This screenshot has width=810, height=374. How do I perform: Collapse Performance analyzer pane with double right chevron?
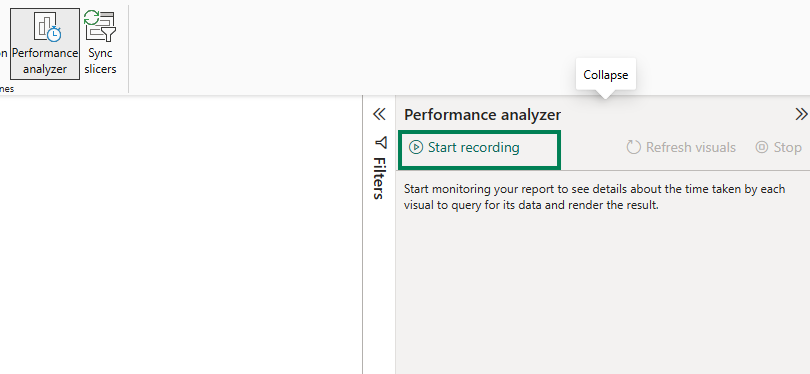tap(801, 114)
